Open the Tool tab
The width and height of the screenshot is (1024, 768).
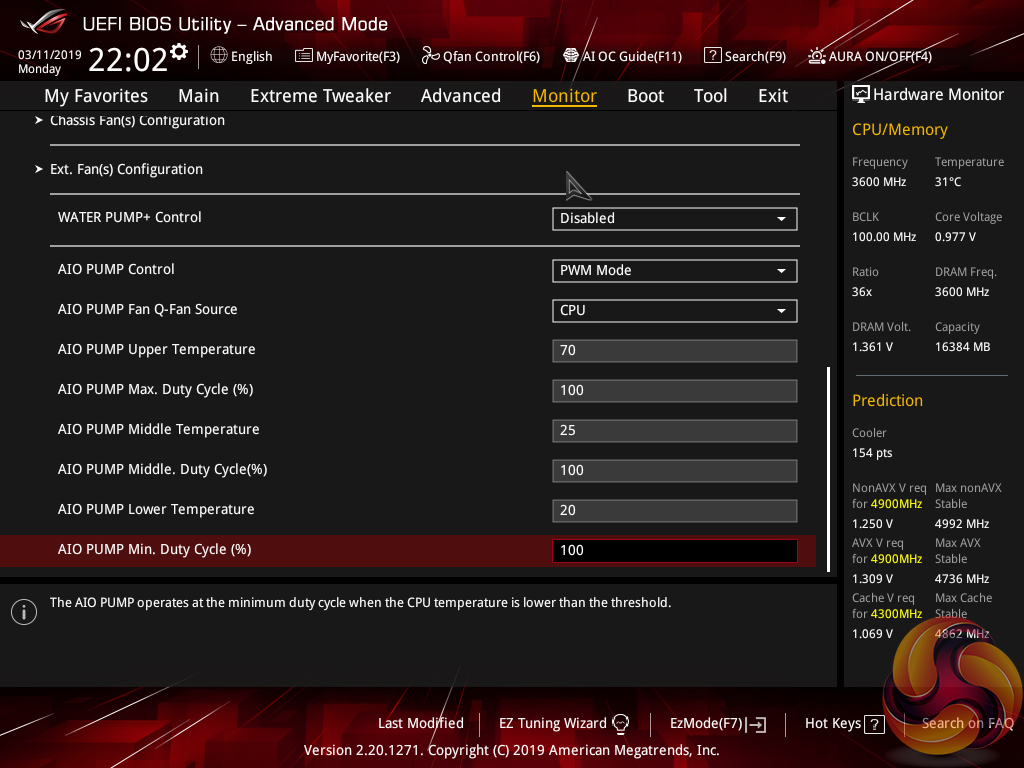[x=711, y=96]
